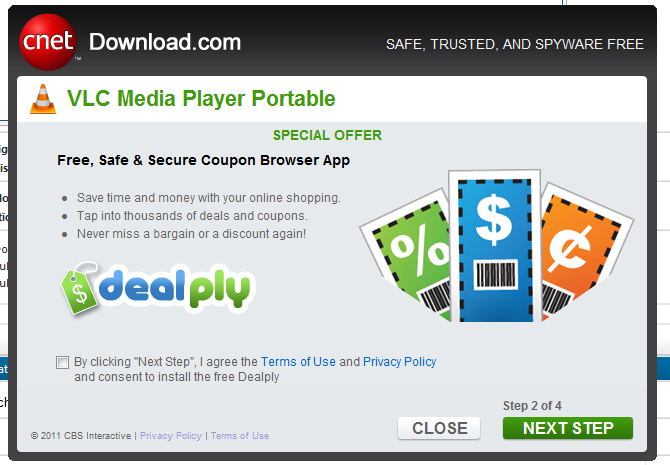Click the SPECIAL OFFER heading
Screen dimensions: 670x465
click(x=327, y=135)
